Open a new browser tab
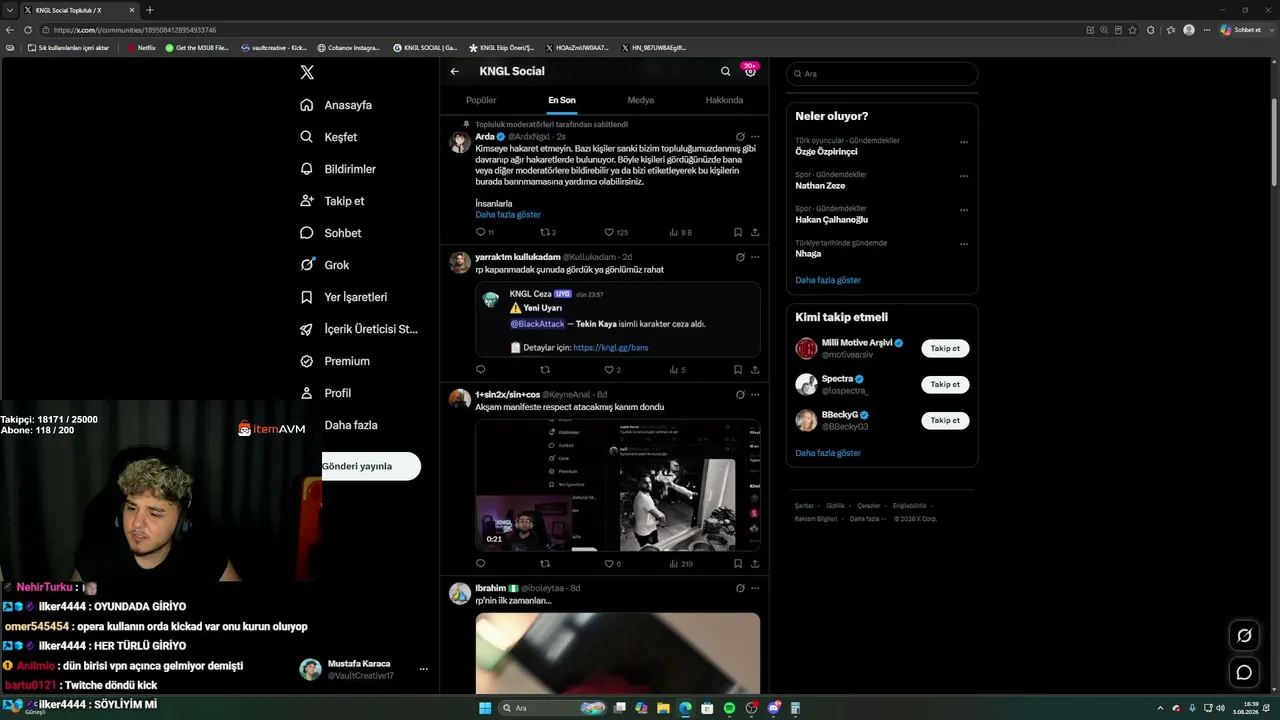 point(150,10)
